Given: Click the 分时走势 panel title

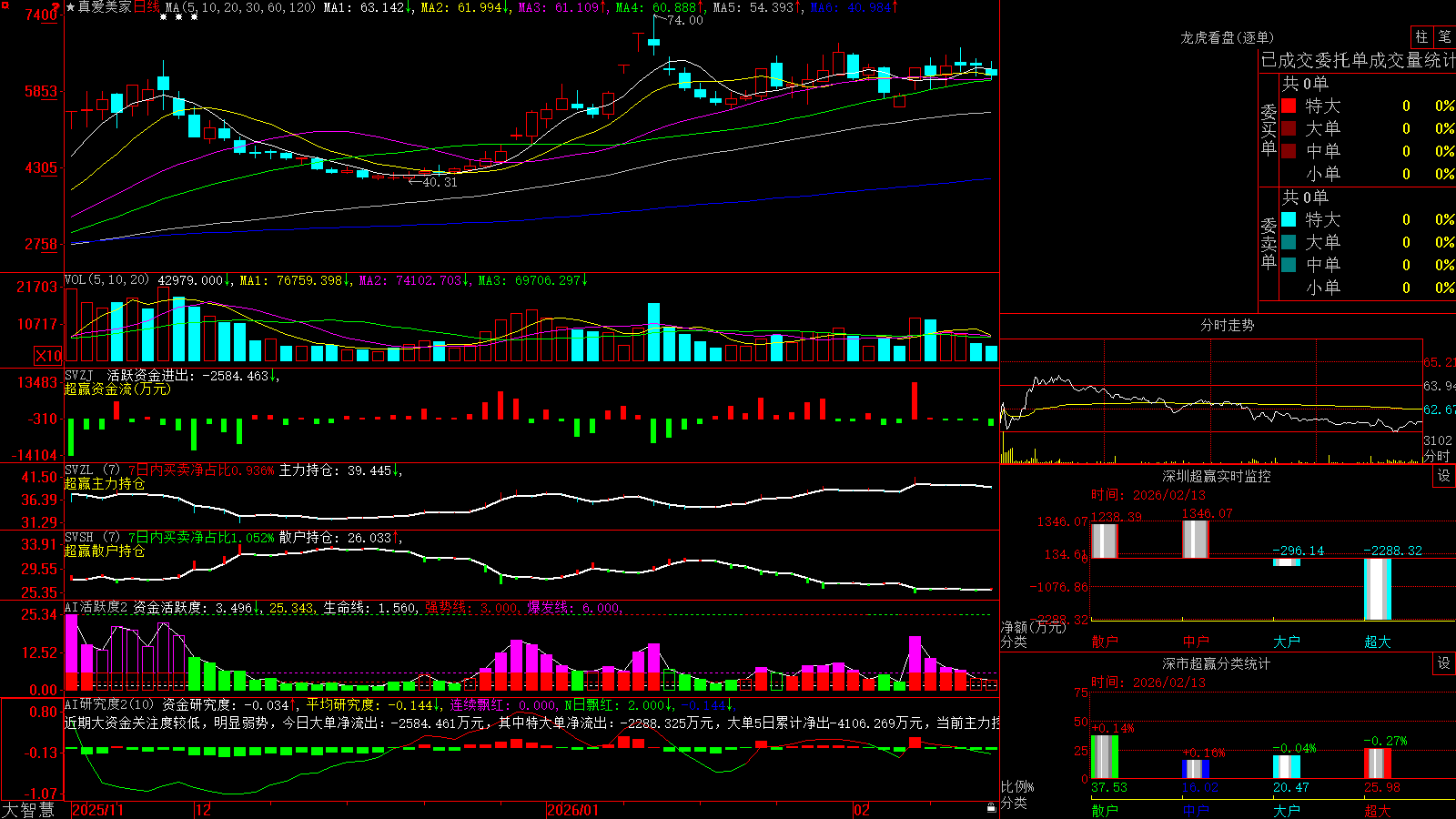Looking at the screenshot, I should coord(1227,325).
